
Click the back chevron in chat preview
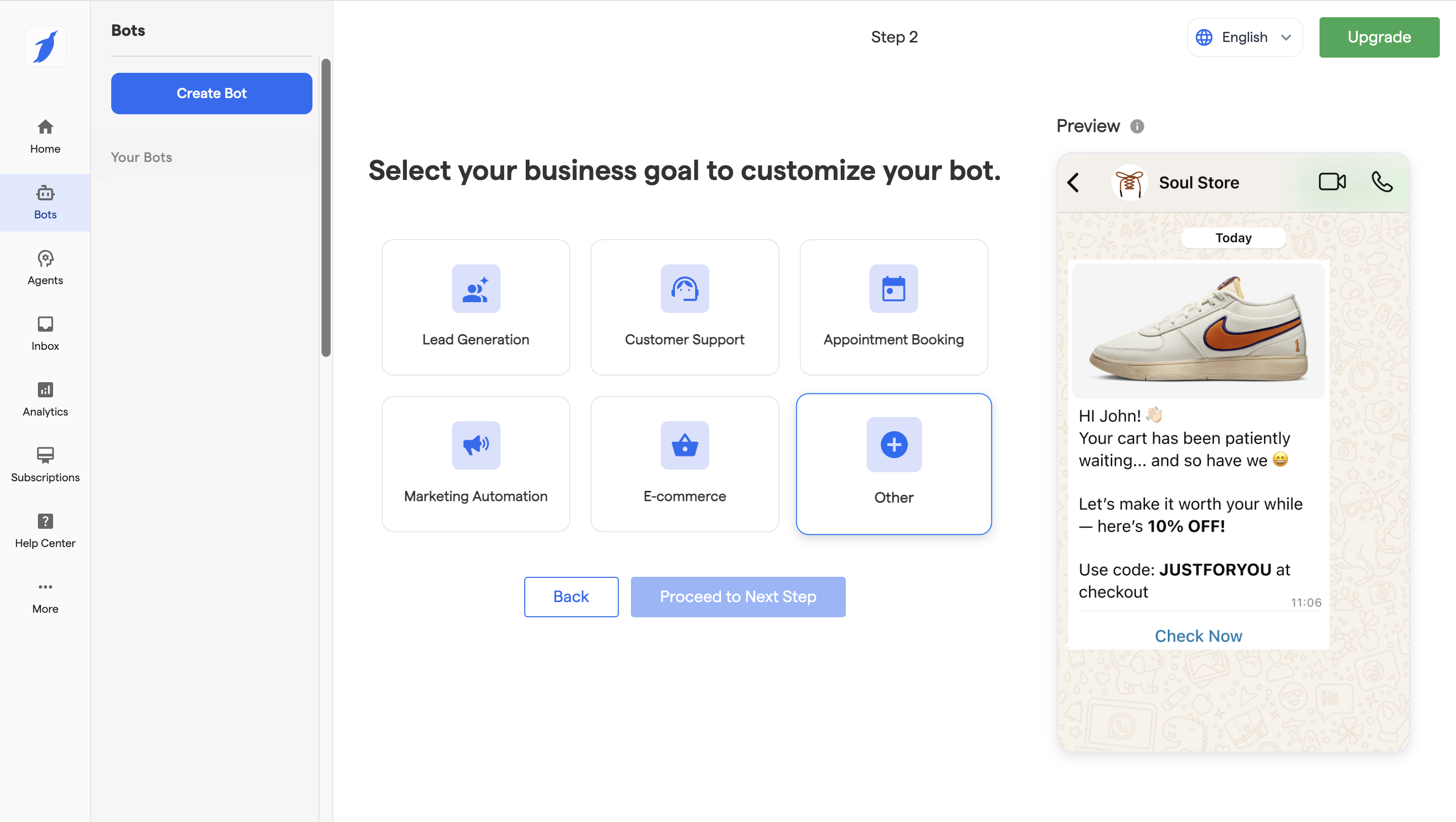point(1073,182)
